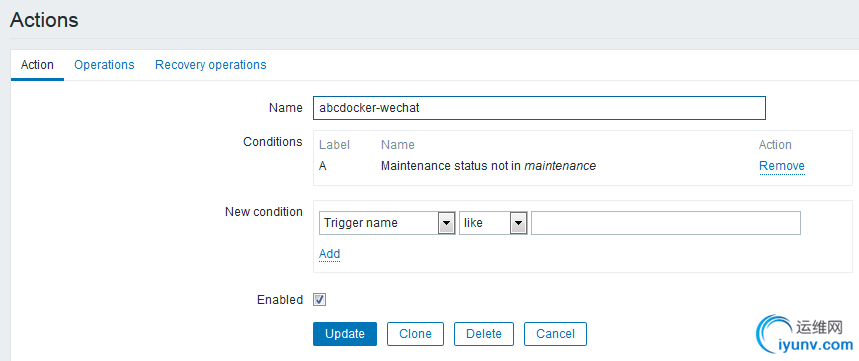Focus the Name field containing abcdocker-wechat

[539, 108]
